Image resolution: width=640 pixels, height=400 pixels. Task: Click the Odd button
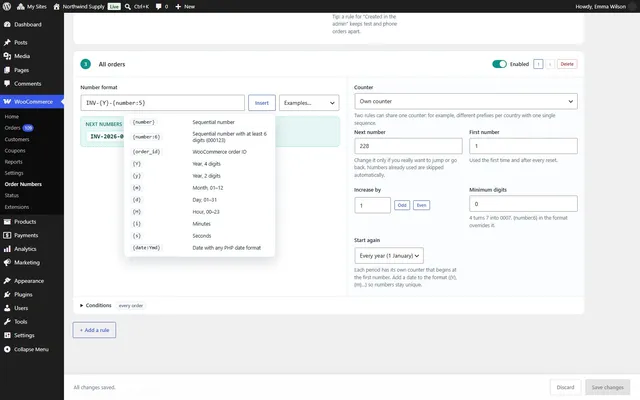pyautogui.click(x=402, y=205)
